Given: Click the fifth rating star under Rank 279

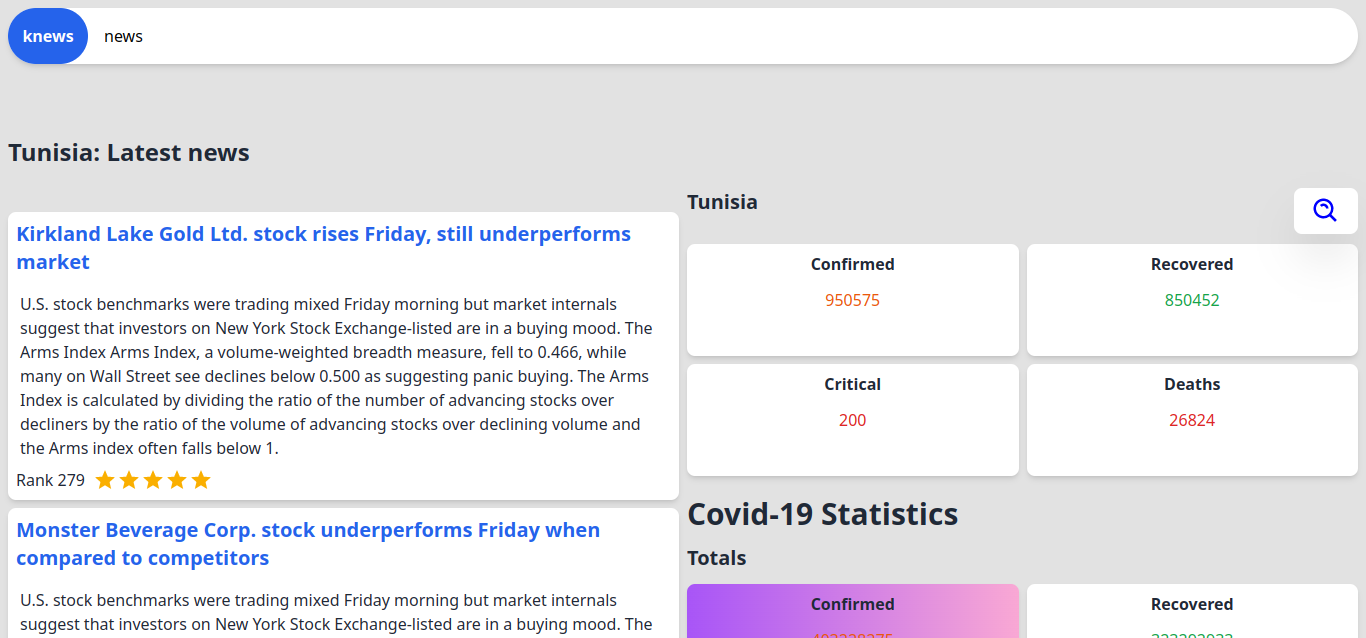Looking at the screenshot, I should [201, 481].
